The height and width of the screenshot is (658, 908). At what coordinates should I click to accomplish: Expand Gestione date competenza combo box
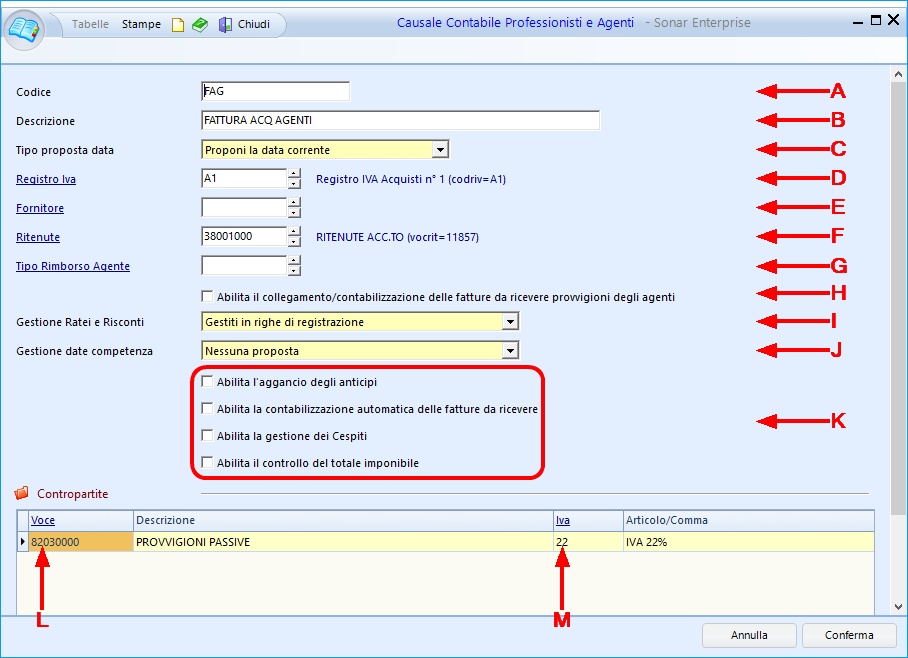pos(510,351)
